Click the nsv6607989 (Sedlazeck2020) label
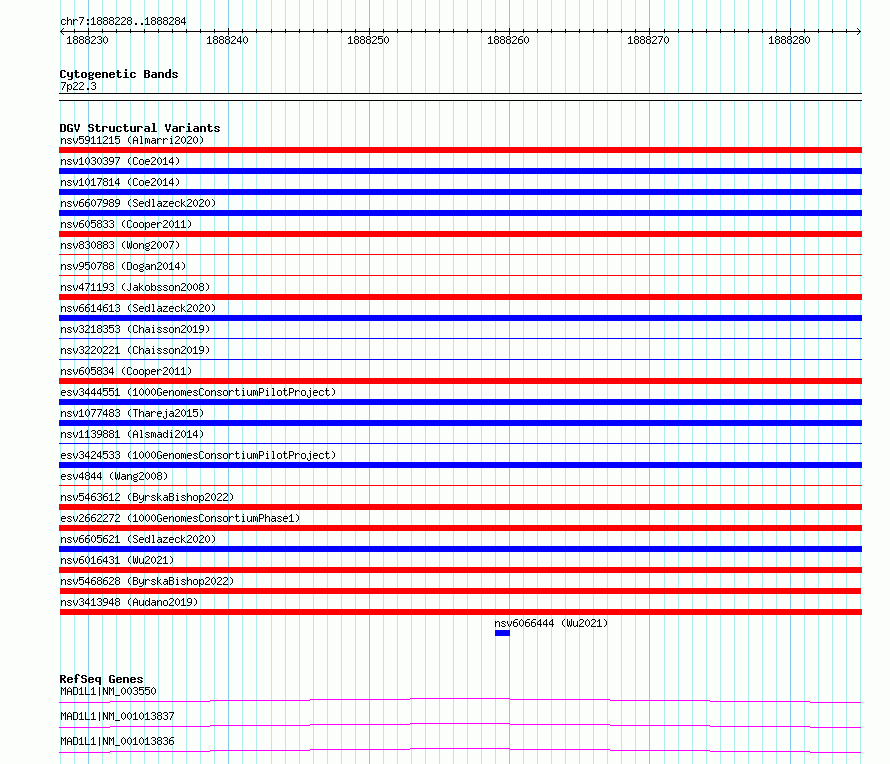Image resolution: width=890 pixels, height=764 pixels. [x=138, y=203]
